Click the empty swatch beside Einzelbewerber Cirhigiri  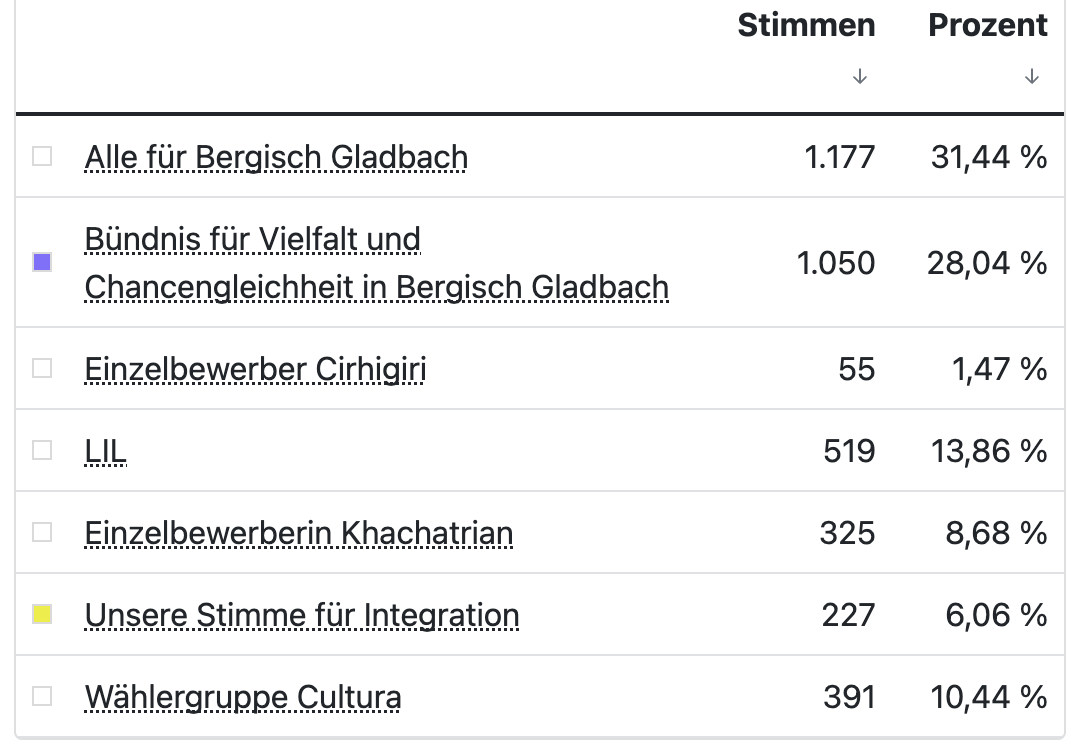click(42, 369)
